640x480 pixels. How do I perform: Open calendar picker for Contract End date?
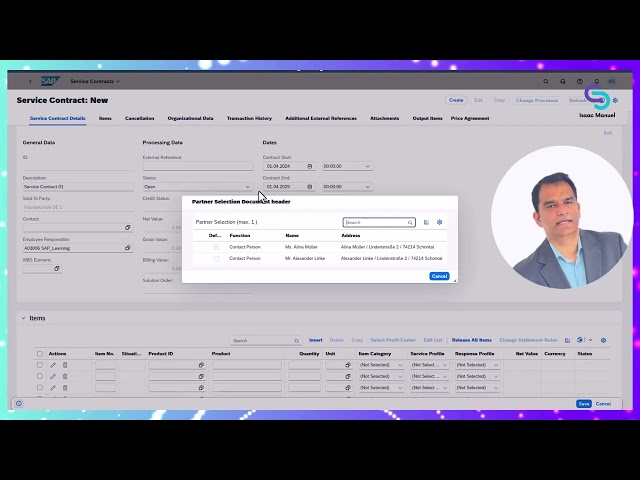click(310, 187)
